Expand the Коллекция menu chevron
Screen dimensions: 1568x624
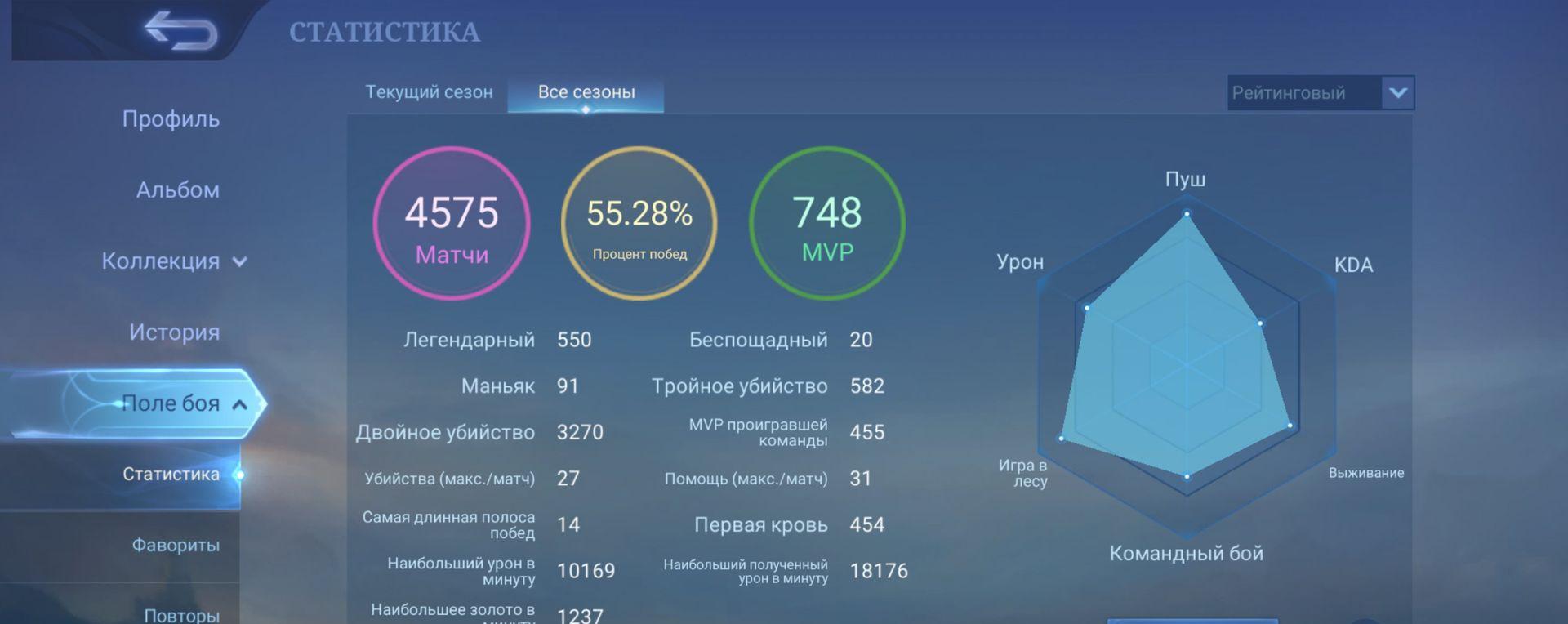(240, 262)
